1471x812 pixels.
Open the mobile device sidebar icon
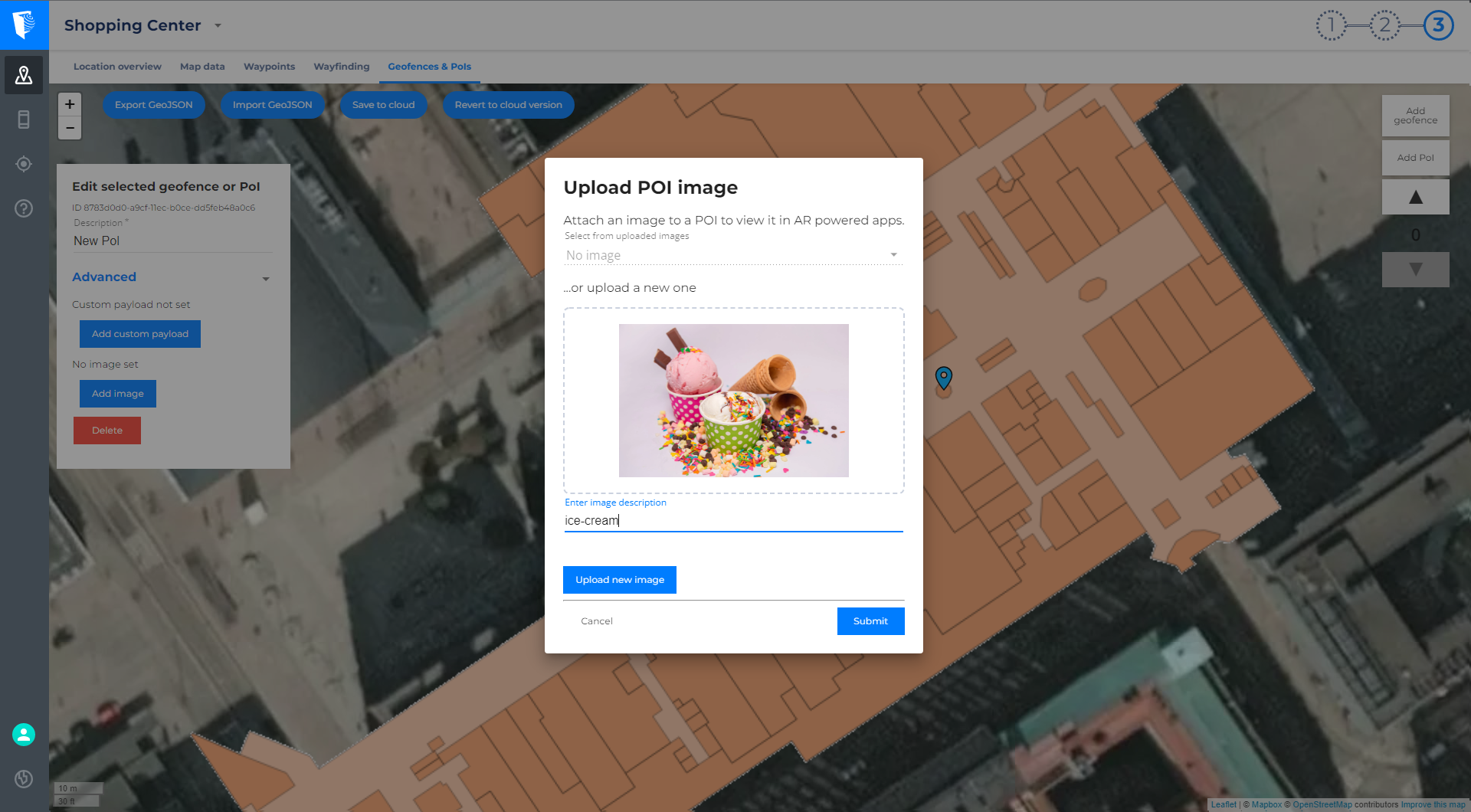24,120
